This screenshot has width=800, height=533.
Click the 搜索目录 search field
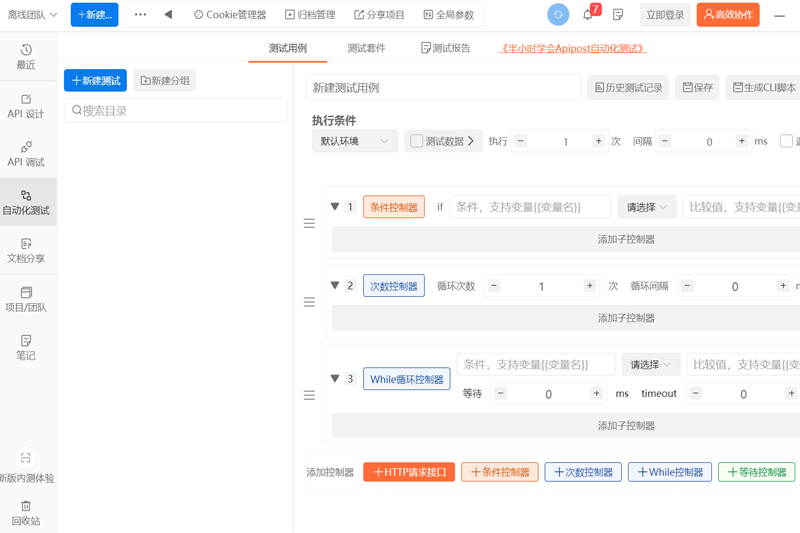[162, 111]
